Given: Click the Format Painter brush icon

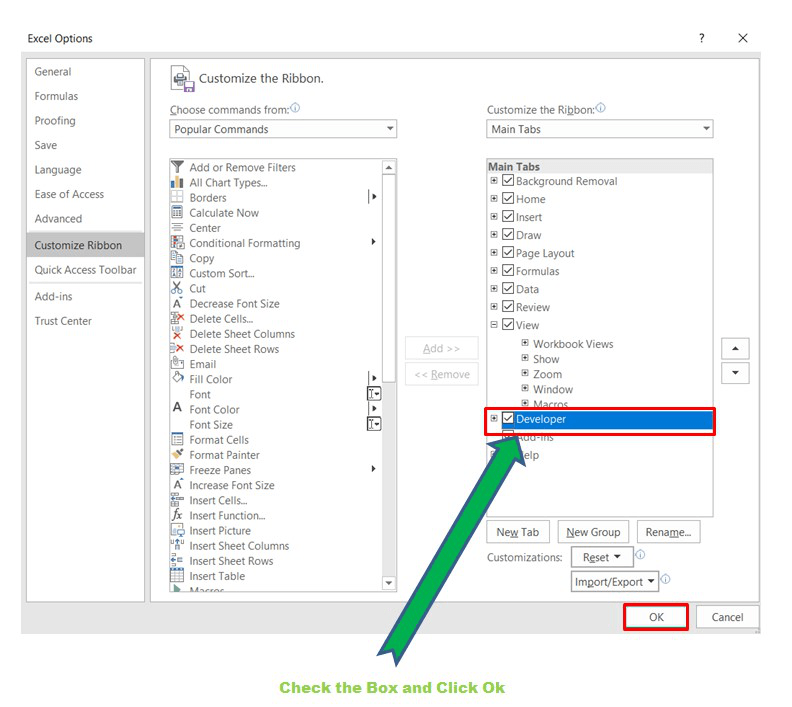Looking at the screenshot, I should 177,454.
